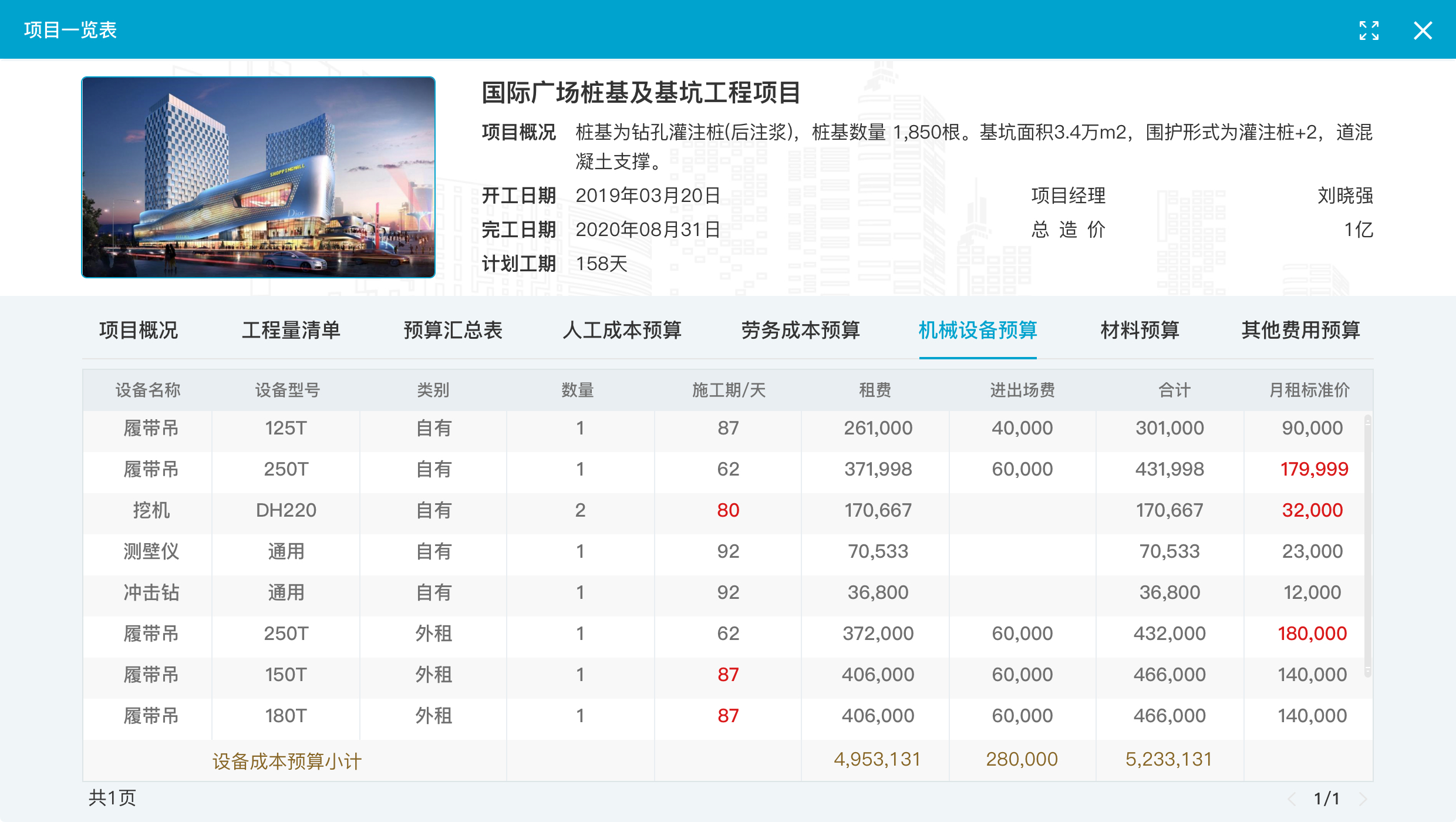Click subtotal rental 4,953,131

(x=877, y=759)
